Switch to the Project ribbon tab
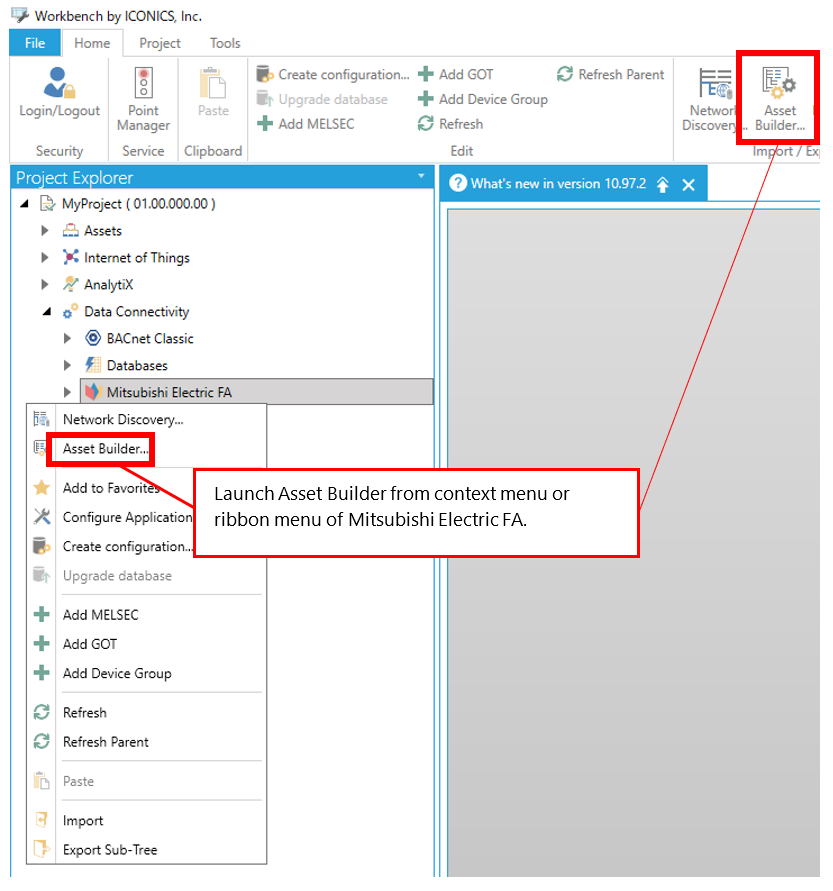Image resolution: width=833 pixels, height=891 pixels. 160,43
